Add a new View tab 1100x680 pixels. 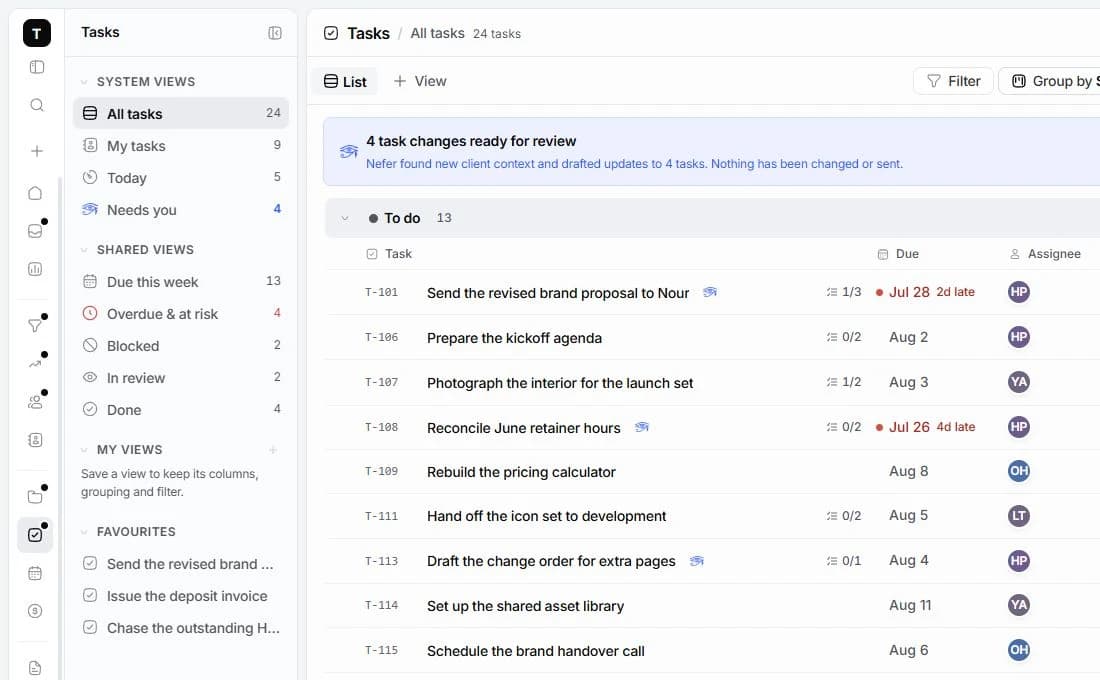(420, 81)
